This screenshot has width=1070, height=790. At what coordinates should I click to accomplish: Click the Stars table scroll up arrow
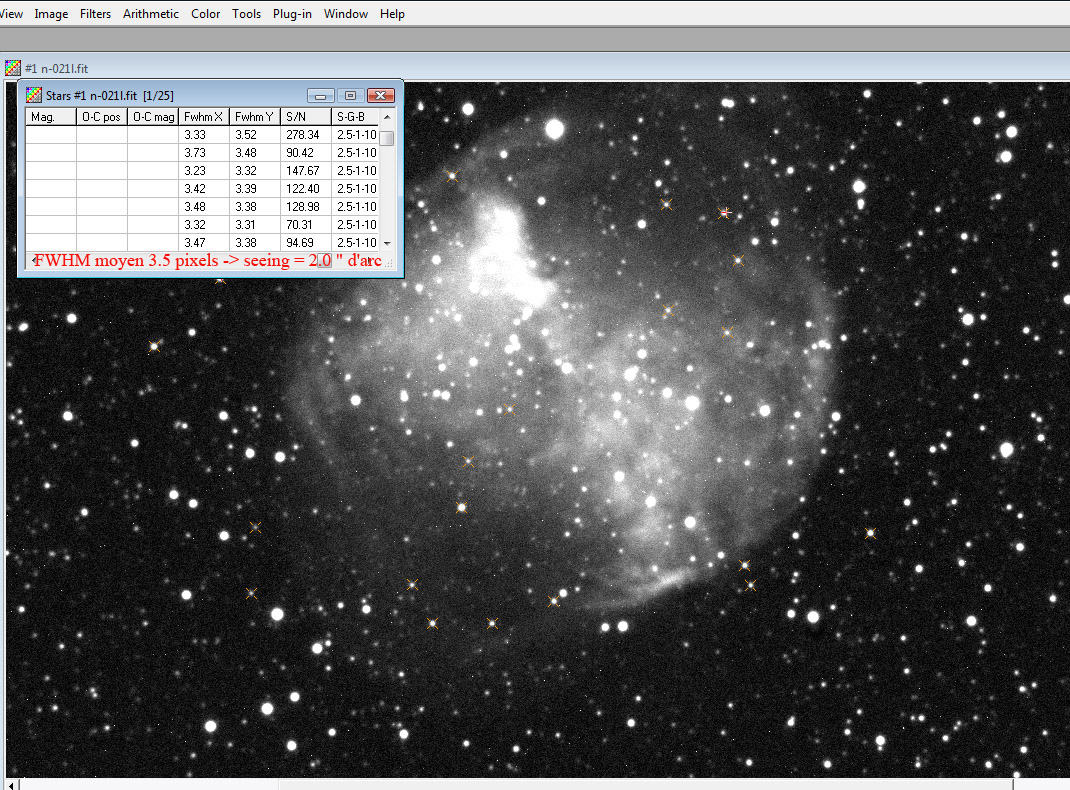[387, 117]
